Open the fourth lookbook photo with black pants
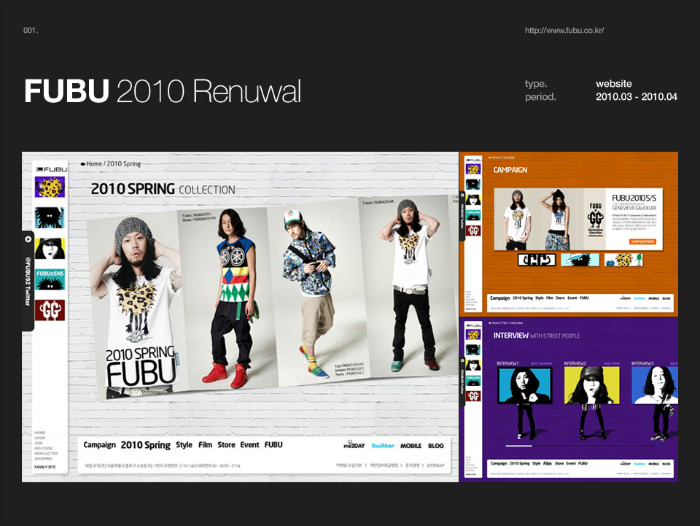This screenshot has width=700, height=526. tap(406, 286)
